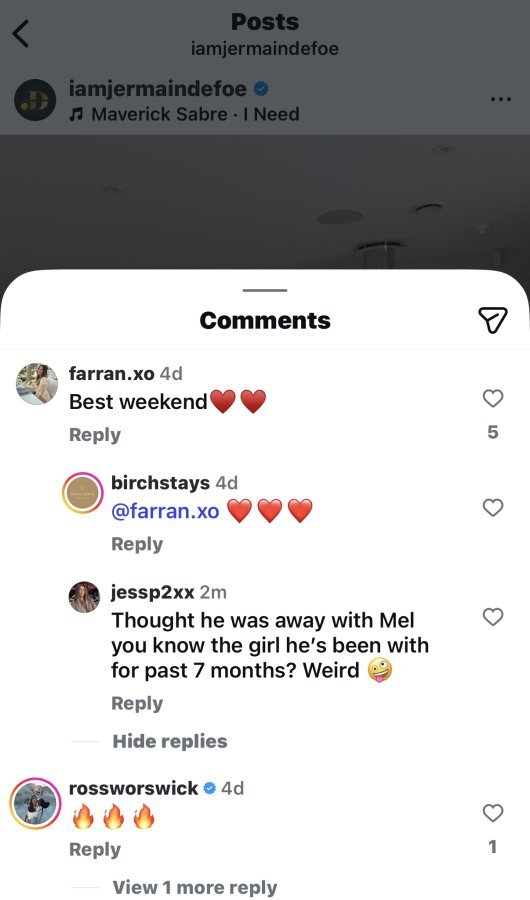
Task: Like rossworswick's fire emoji comment
Action: pyautogui.click(x=493, y=813)
